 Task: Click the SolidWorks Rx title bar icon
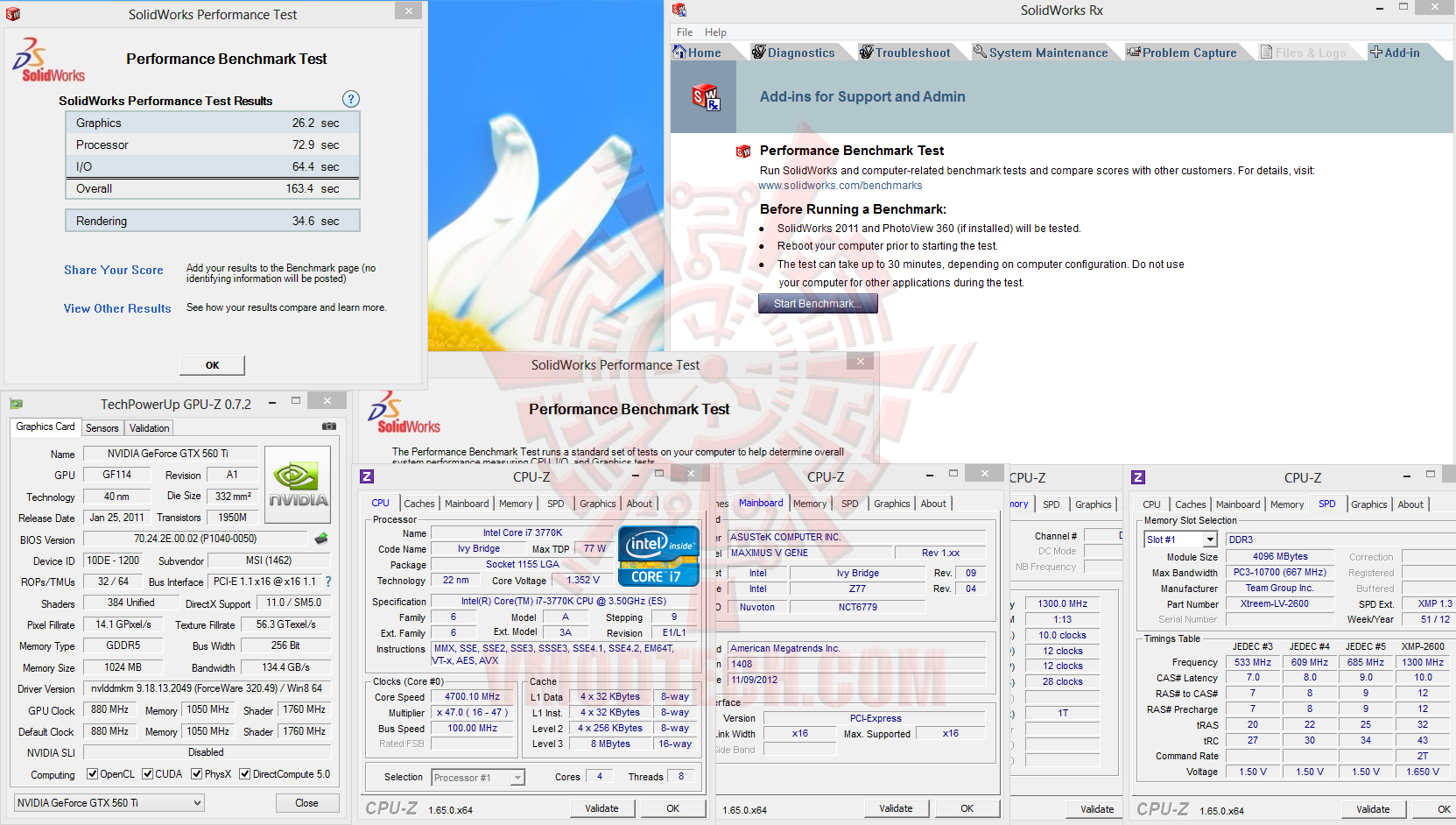pos(679,11)
